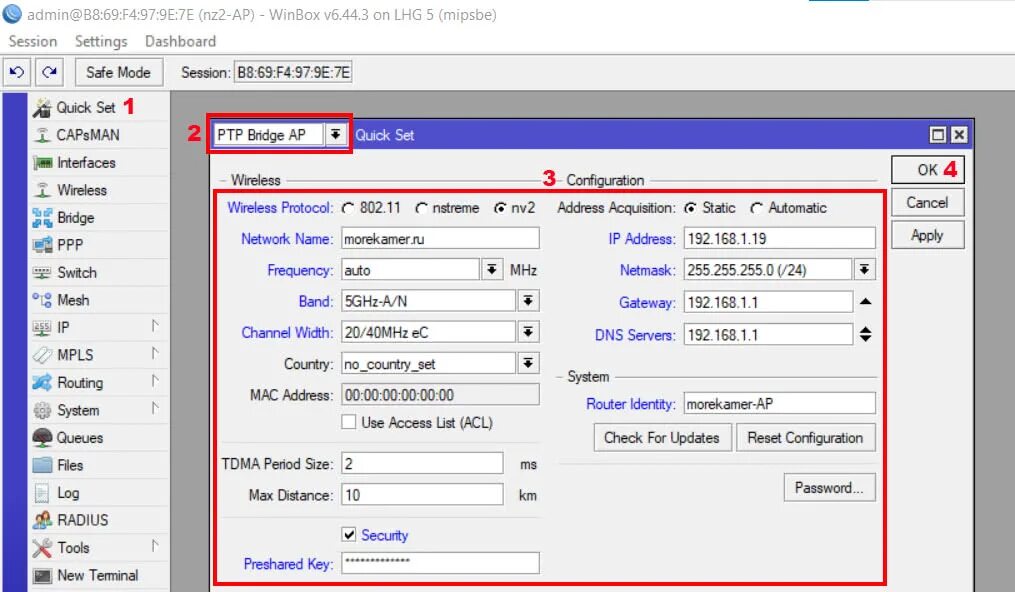The width and height of the screenshot is (1015, 592).
Task: Click the Redo arrow in toolbar
Action: (49, 72)
